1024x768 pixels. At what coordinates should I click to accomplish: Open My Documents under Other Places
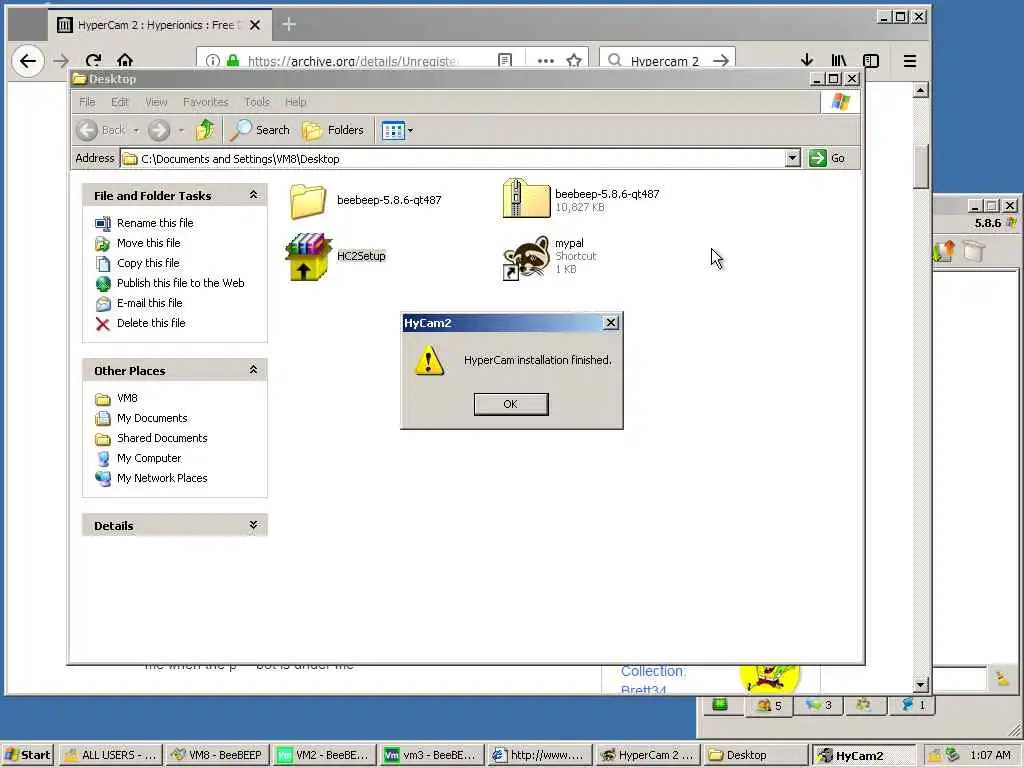coord(152,418)
